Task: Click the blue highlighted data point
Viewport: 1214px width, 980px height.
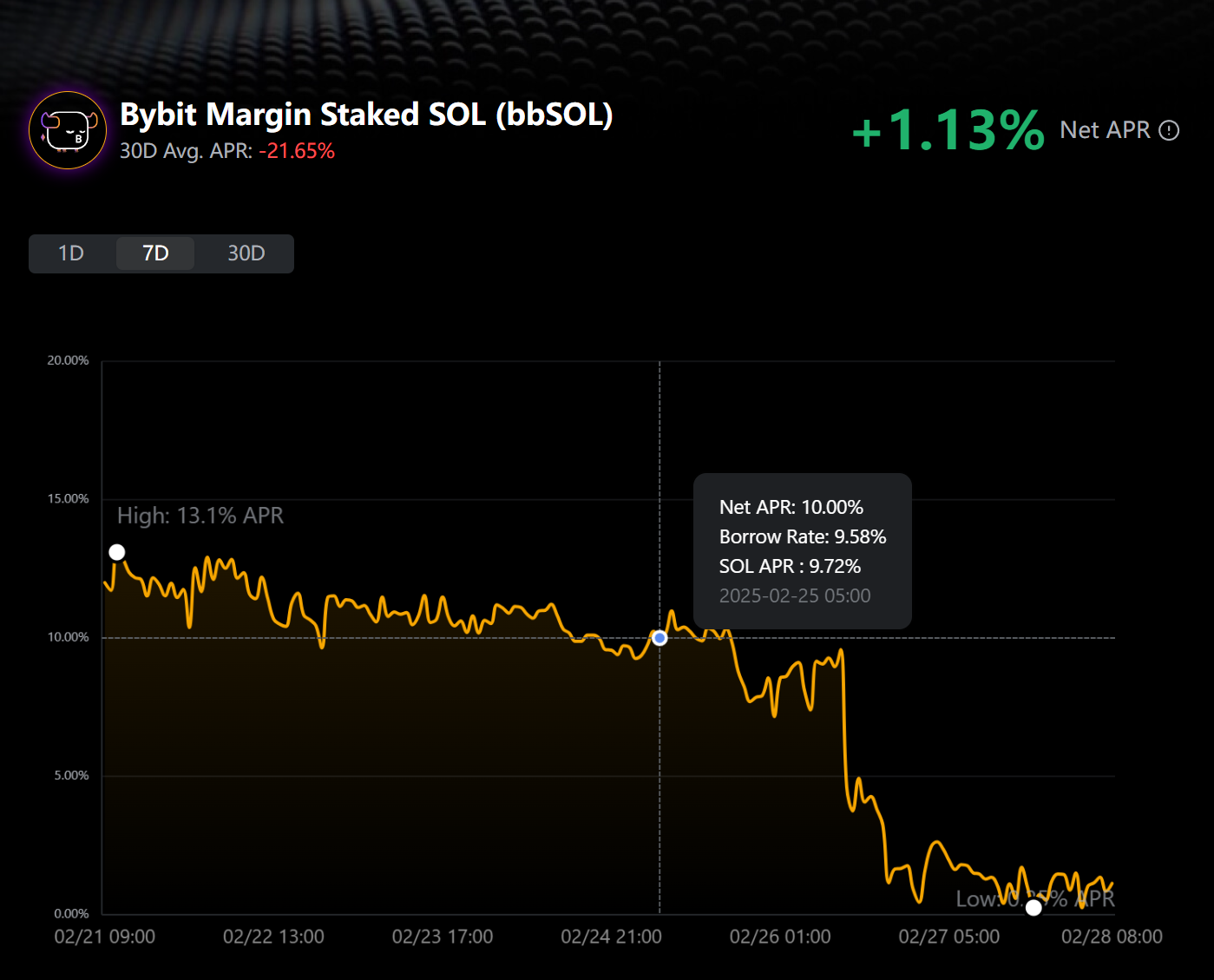Action: 659,638
